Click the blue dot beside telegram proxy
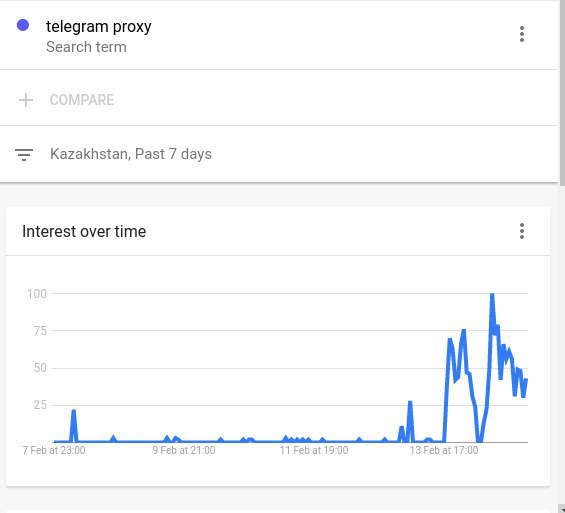This screenshot has width=565, height=513. coord(23,25)
